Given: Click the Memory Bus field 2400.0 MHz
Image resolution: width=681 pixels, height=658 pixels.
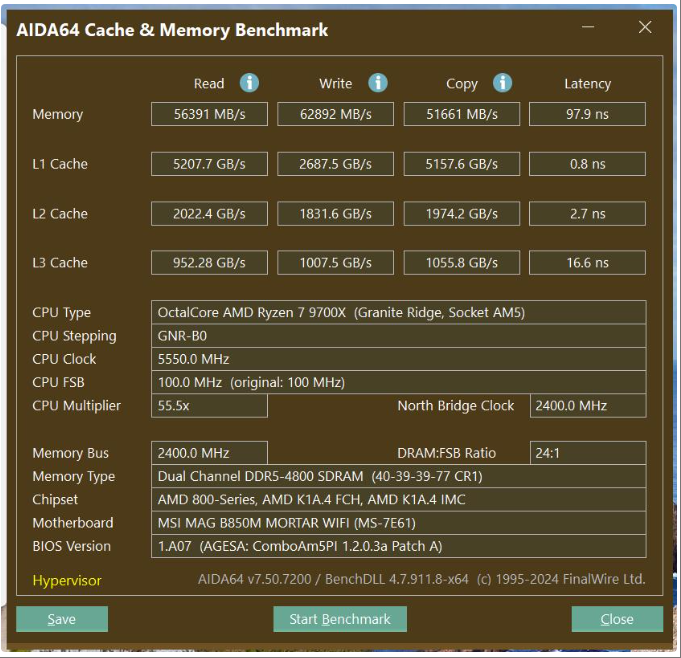Looking at the screenshot, I should 209,453.
